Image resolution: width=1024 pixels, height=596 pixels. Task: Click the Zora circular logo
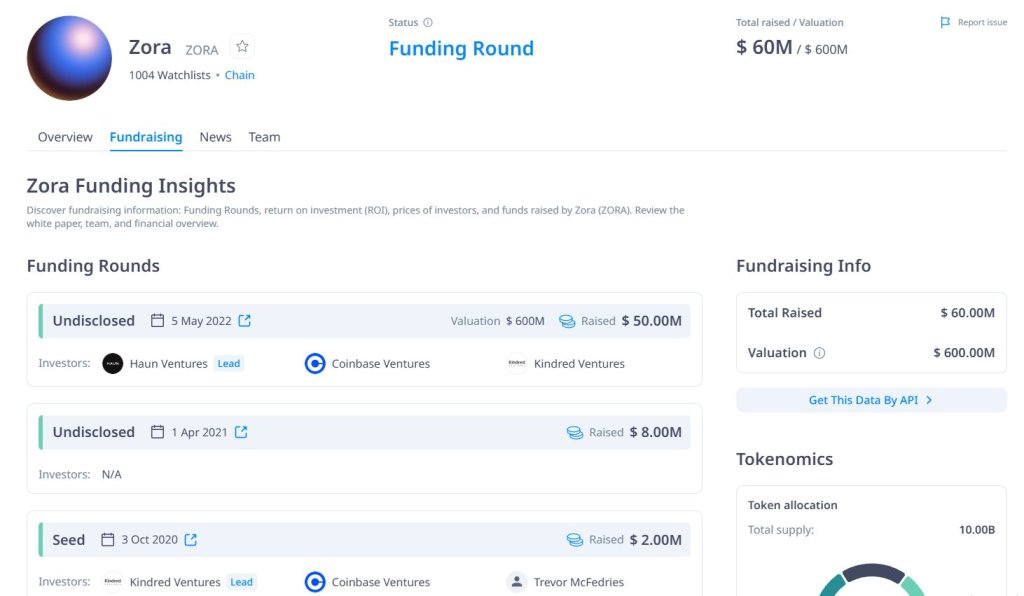click(x=69, y=58)
